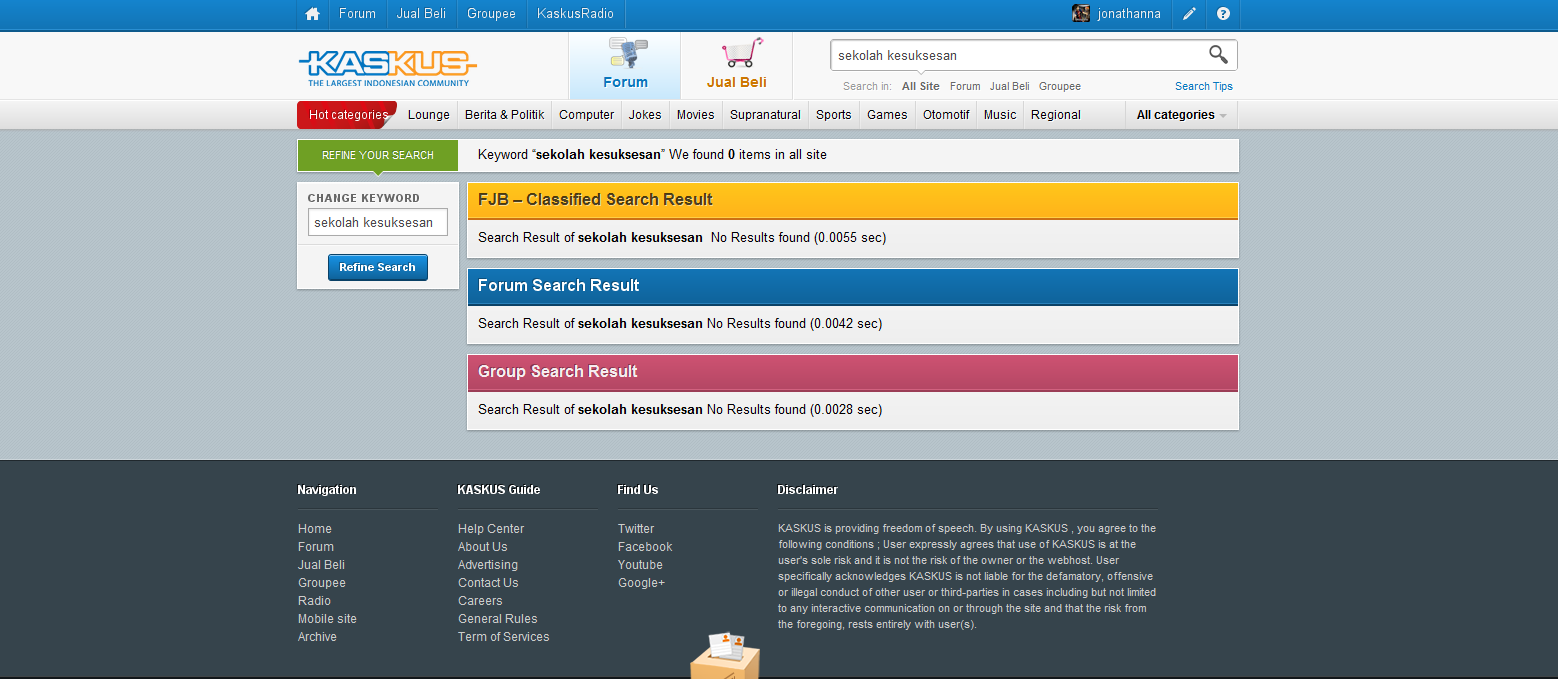Click the jonathanna username link
The height and width of the screenshot is (679, 1558).
point(1129,14)
